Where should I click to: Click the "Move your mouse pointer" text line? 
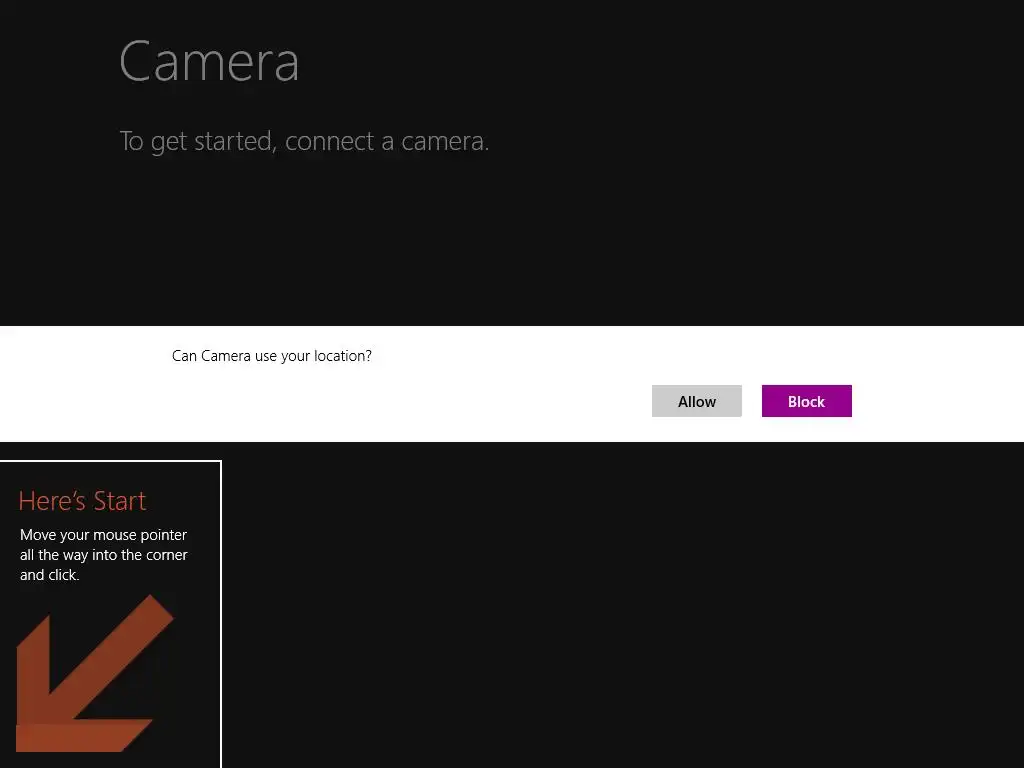pos(103,535)
